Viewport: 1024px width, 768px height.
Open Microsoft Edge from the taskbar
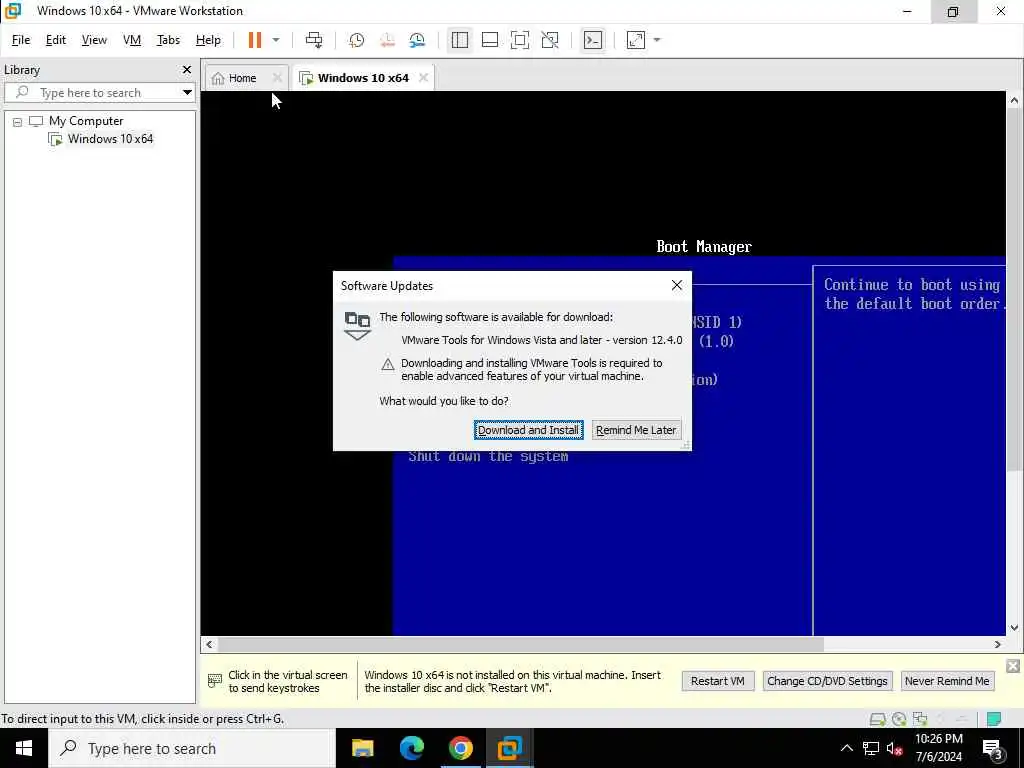tap(411, 748)
